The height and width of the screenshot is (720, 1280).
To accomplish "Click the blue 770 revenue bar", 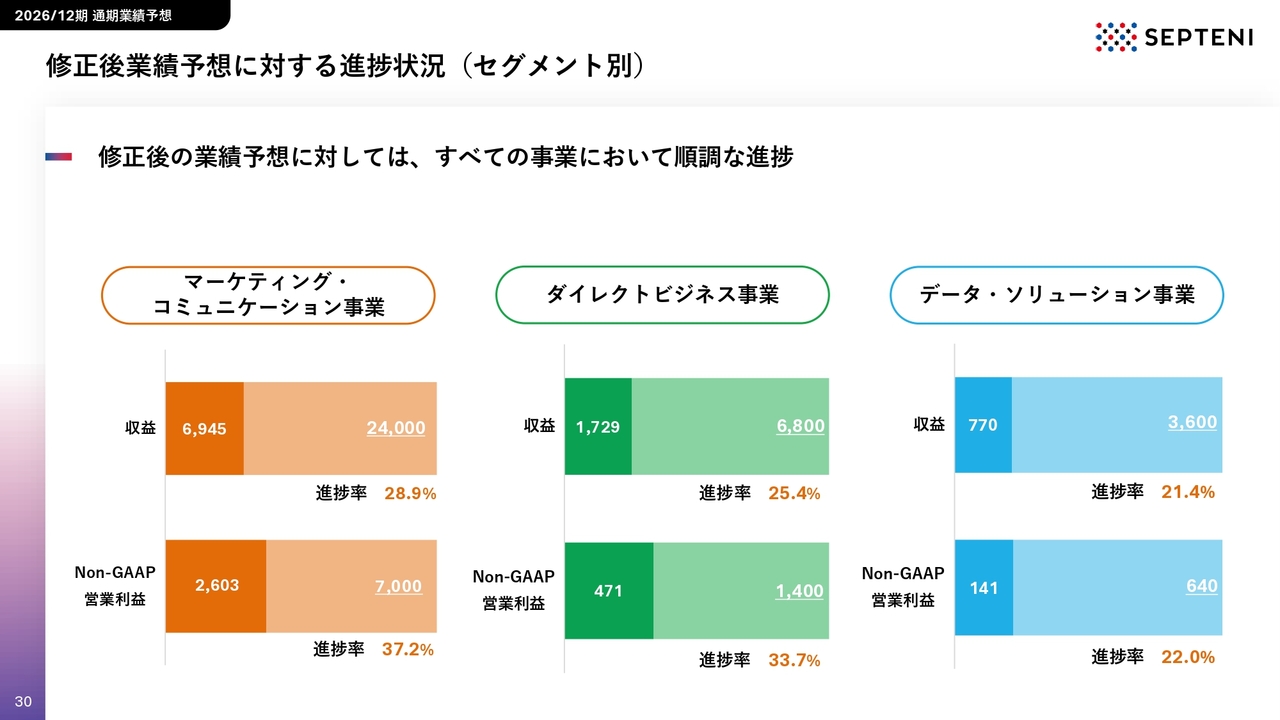I will point(984,425).
